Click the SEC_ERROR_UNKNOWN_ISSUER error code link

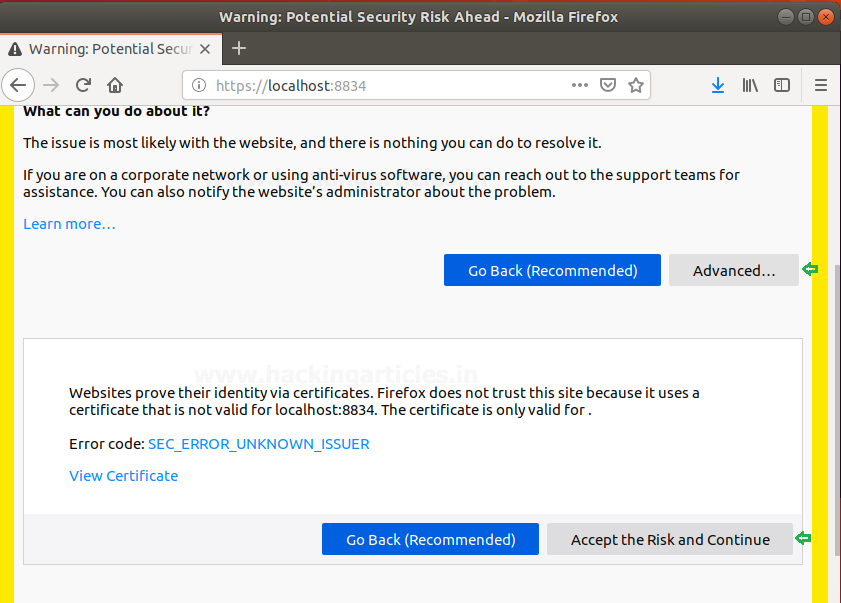click(x=259, y=444)
